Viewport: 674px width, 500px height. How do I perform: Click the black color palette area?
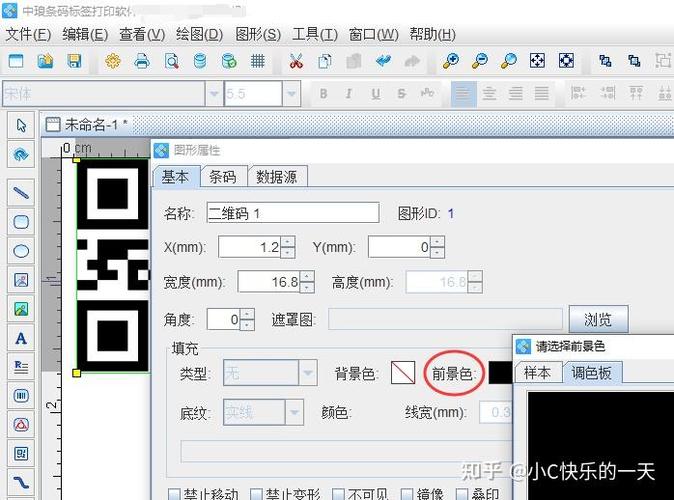(x=600, y=445)
